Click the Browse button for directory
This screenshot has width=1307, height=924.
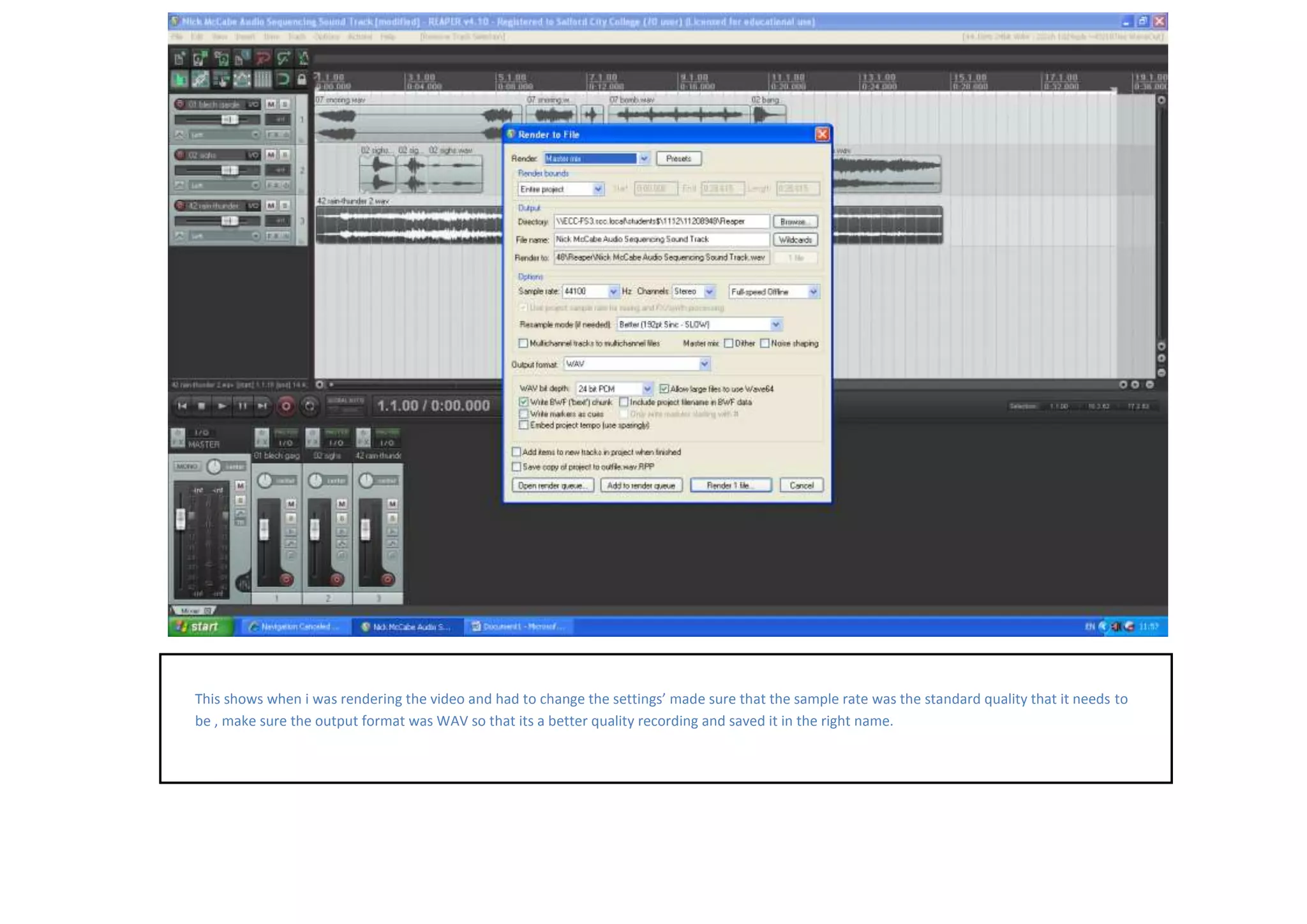point(795,221)
